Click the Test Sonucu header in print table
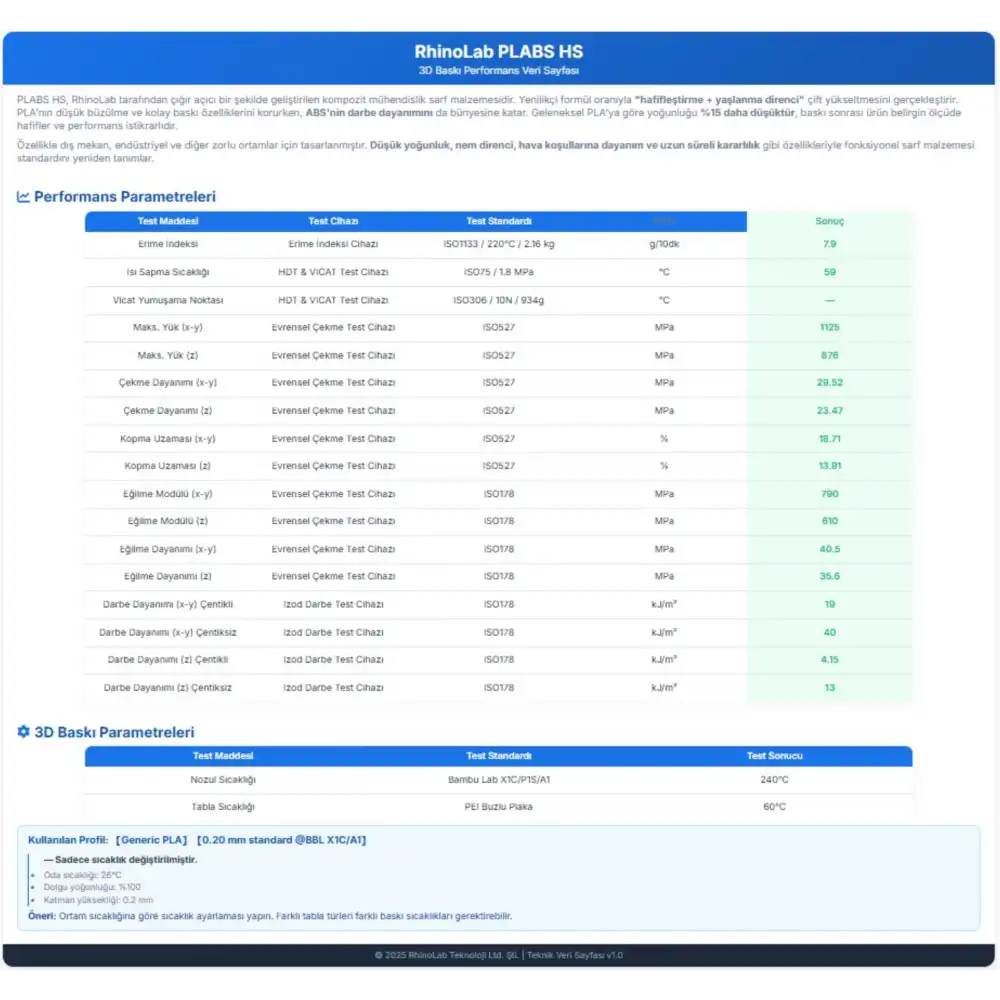 [x=774, y=756]
